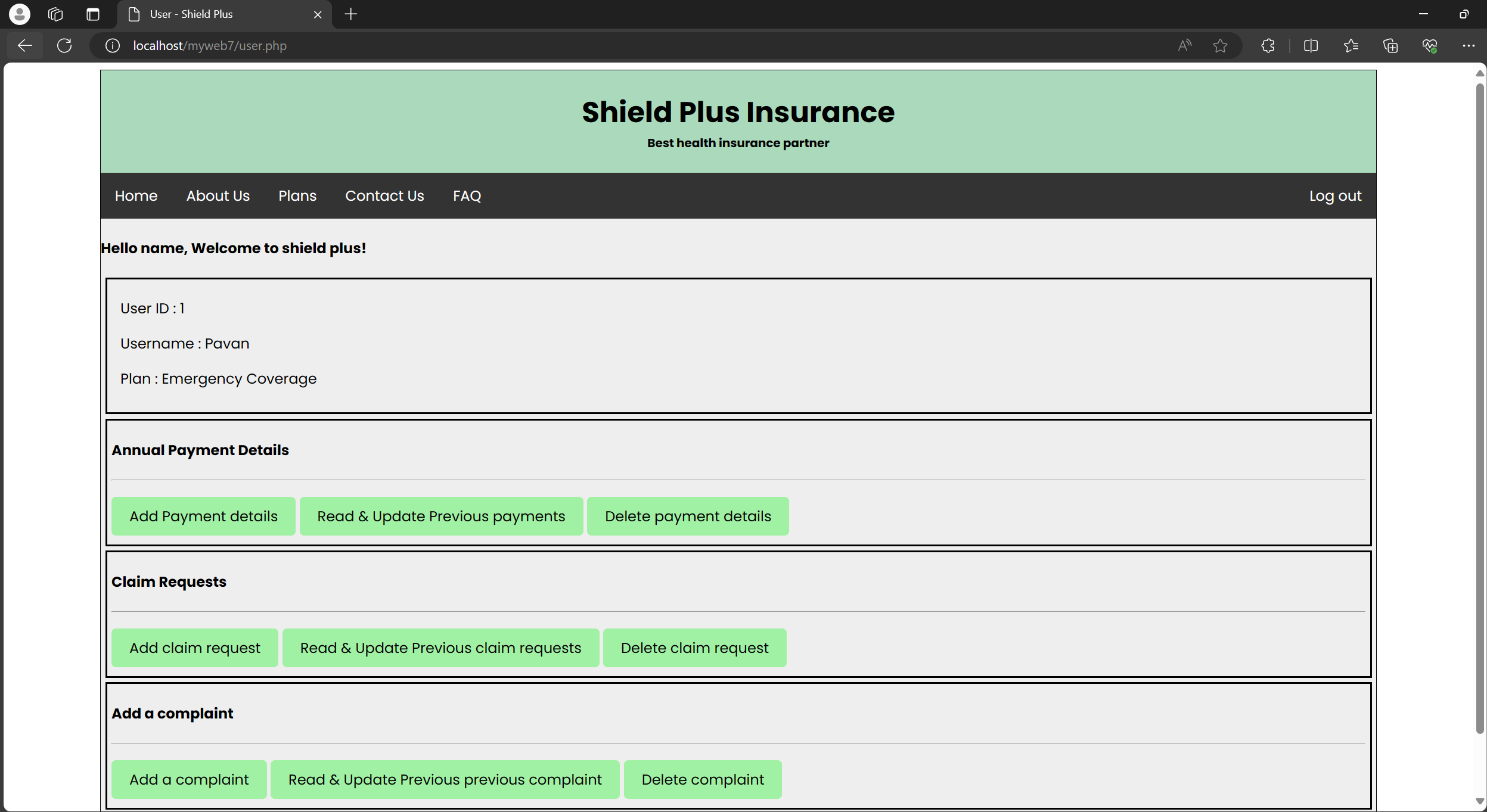The width and height of the screenshot is (1487, 812).
Task: Open Settings and more menu
Action: coord(1469,46)
